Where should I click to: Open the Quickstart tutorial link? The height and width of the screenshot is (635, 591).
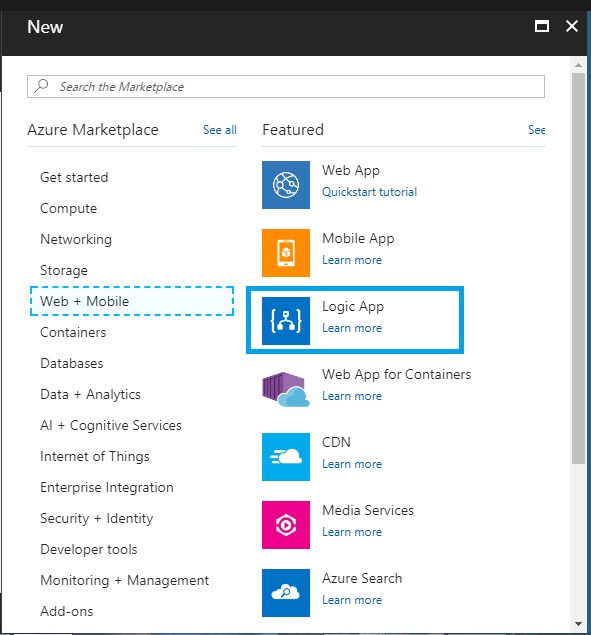coord(369,192)
